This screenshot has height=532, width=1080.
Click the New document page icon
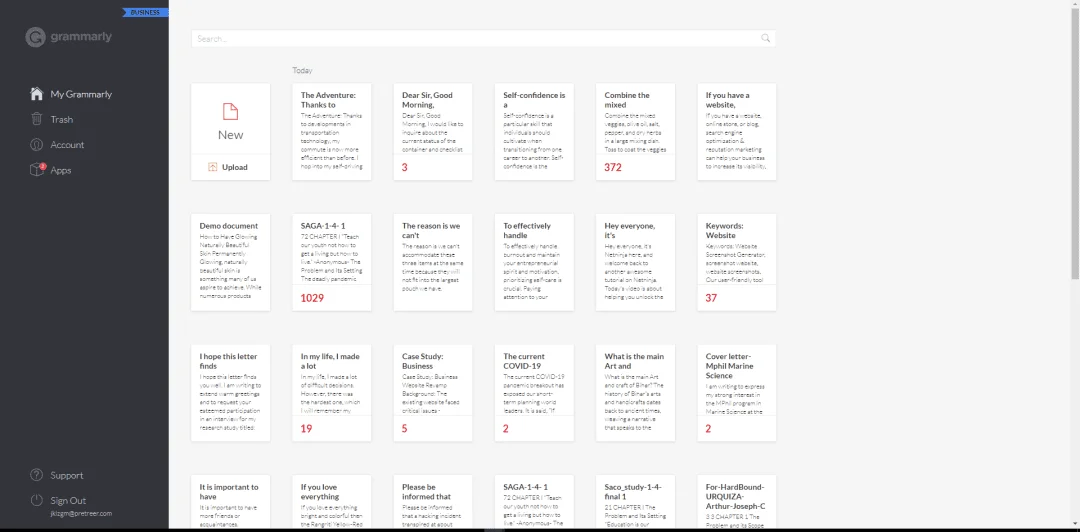coord(230,111)
